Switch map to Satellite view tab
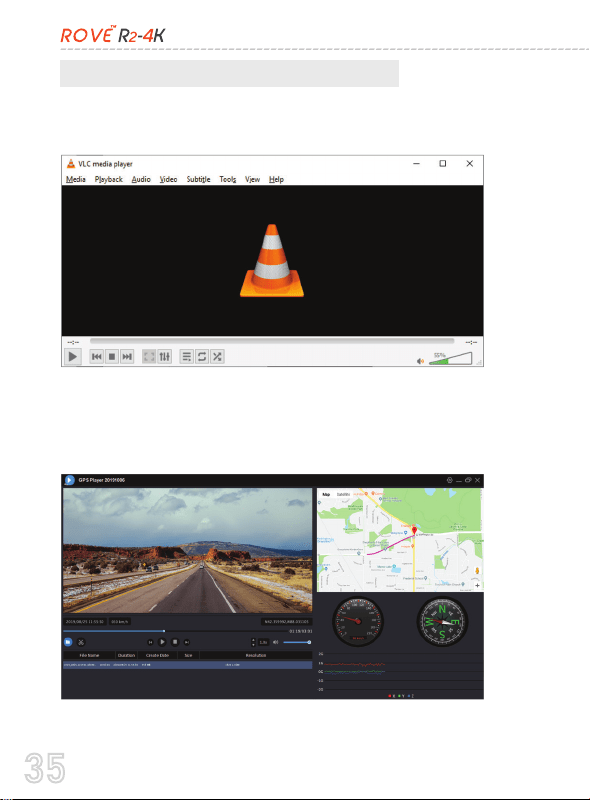 point(343,494)
